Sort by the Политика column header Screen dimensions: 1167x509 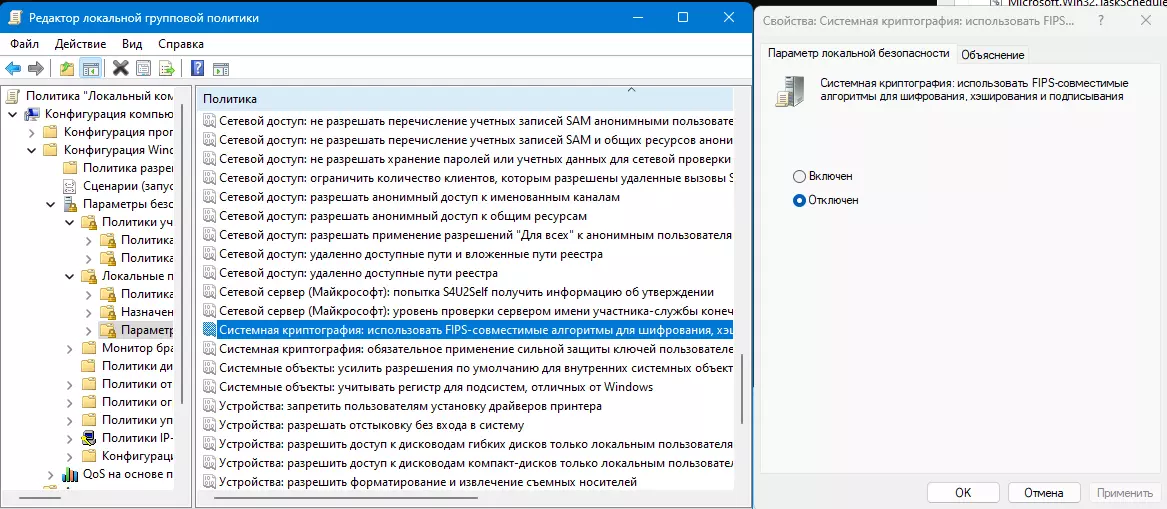[465, 98]
